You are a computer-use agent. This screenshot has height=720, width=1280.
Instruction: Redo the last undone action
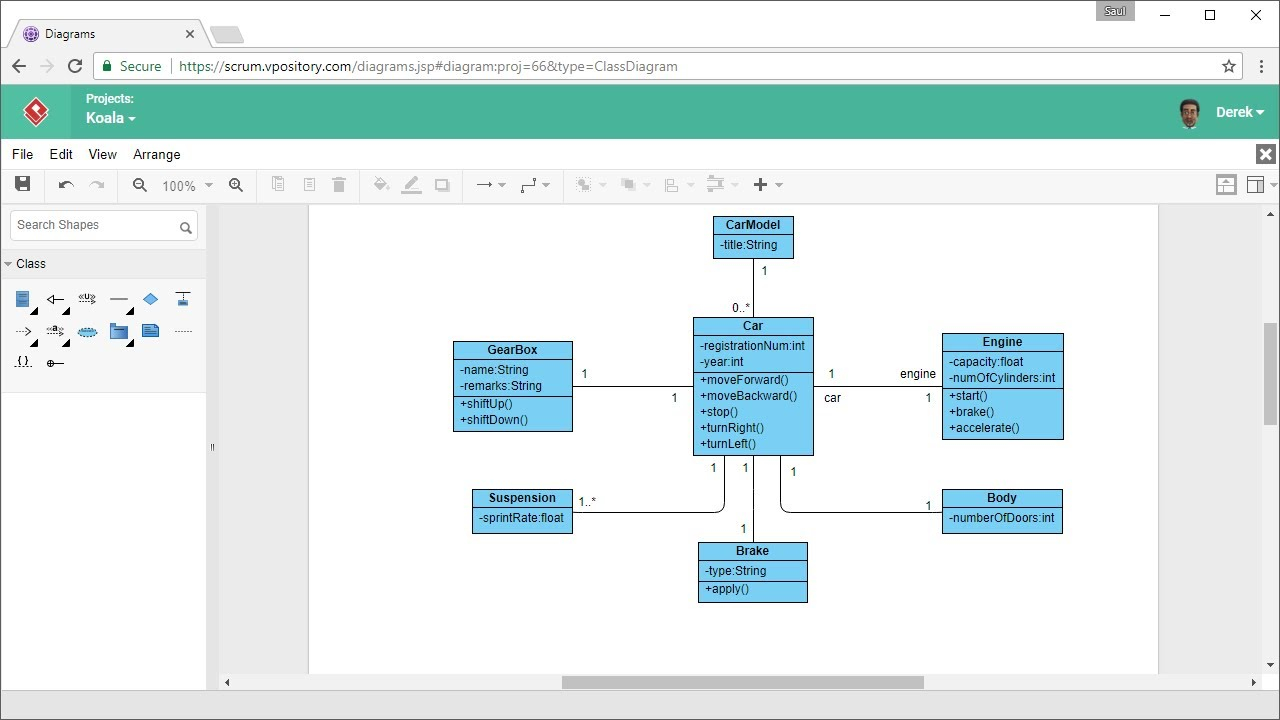pyautogui.click(x=97, y=185)
